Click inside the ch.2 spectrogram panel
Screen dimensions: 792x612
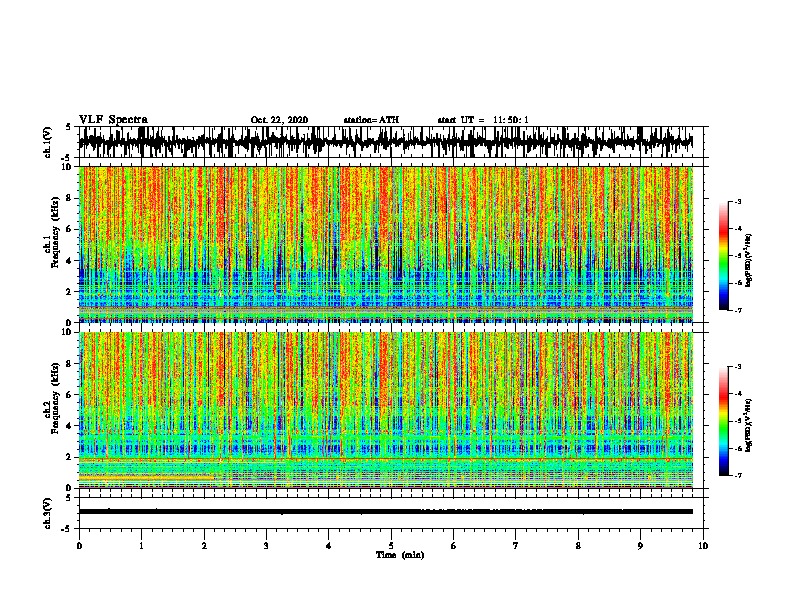[385, 410]
